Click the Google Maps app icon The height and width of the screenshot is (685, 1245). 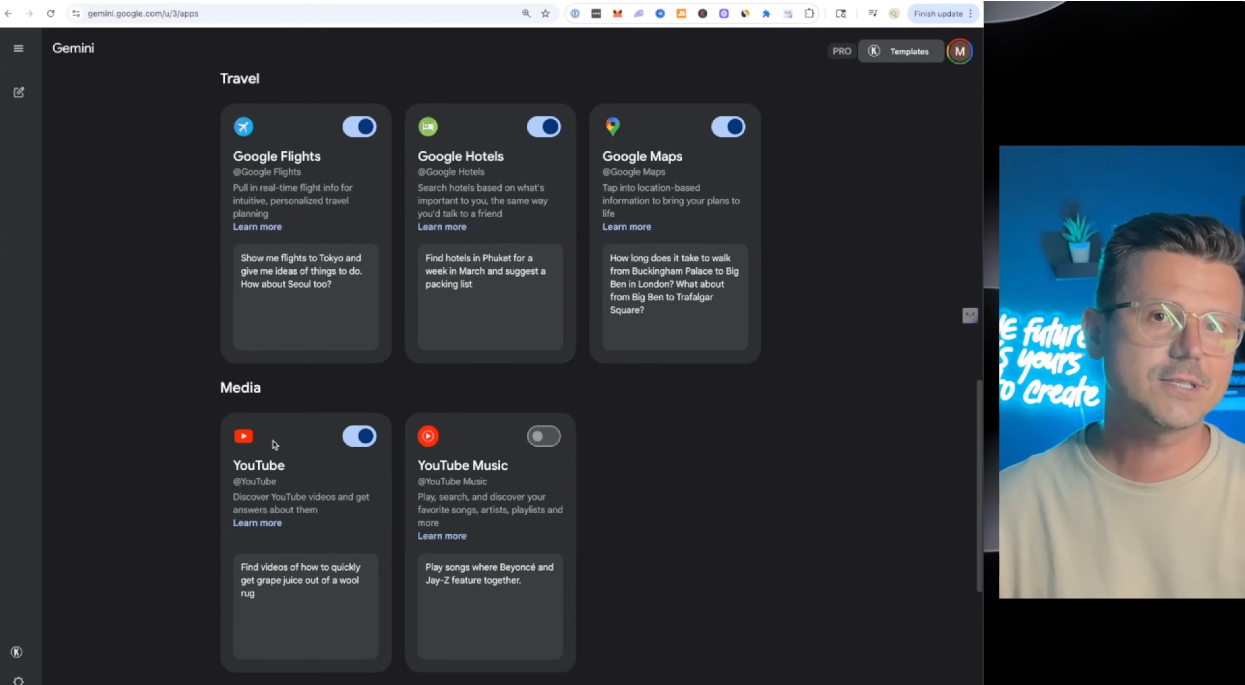(x=612, y=127)
